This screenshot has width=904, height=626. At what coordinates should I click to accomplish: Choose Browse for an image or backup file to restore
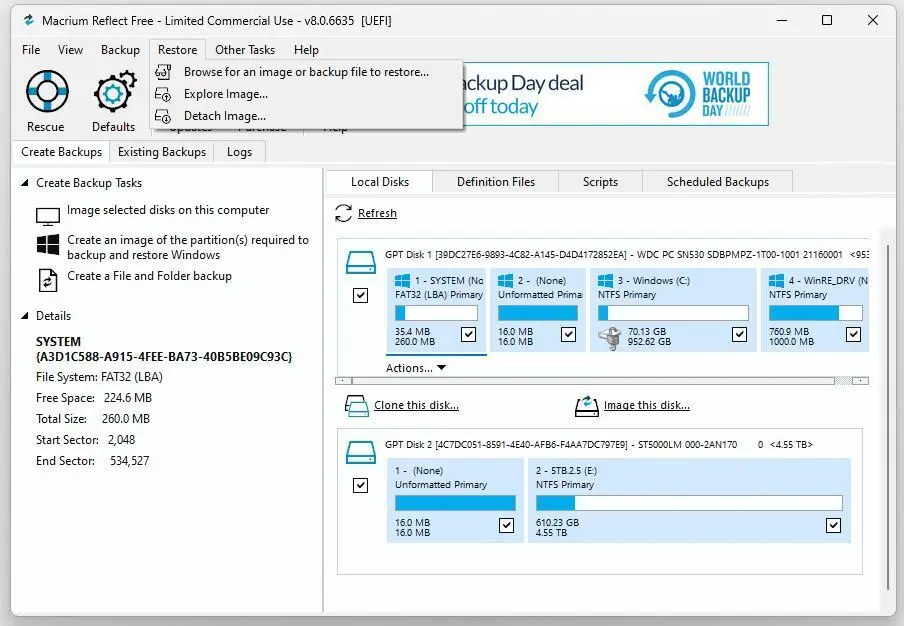[x=306, y=72]
